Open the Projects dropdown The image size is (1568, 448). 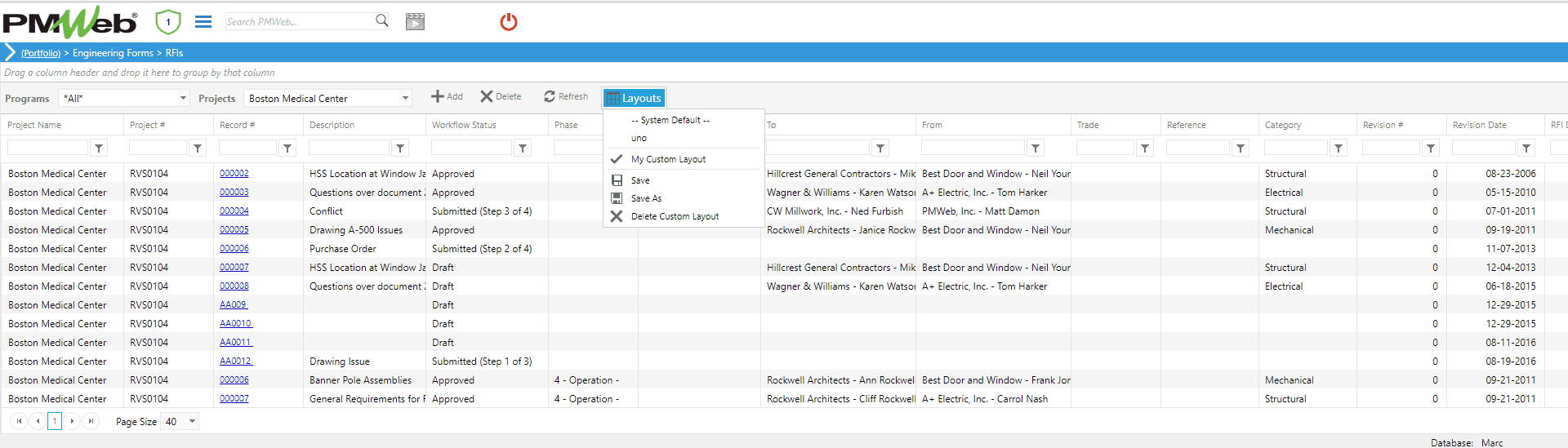tap(405, 98)
